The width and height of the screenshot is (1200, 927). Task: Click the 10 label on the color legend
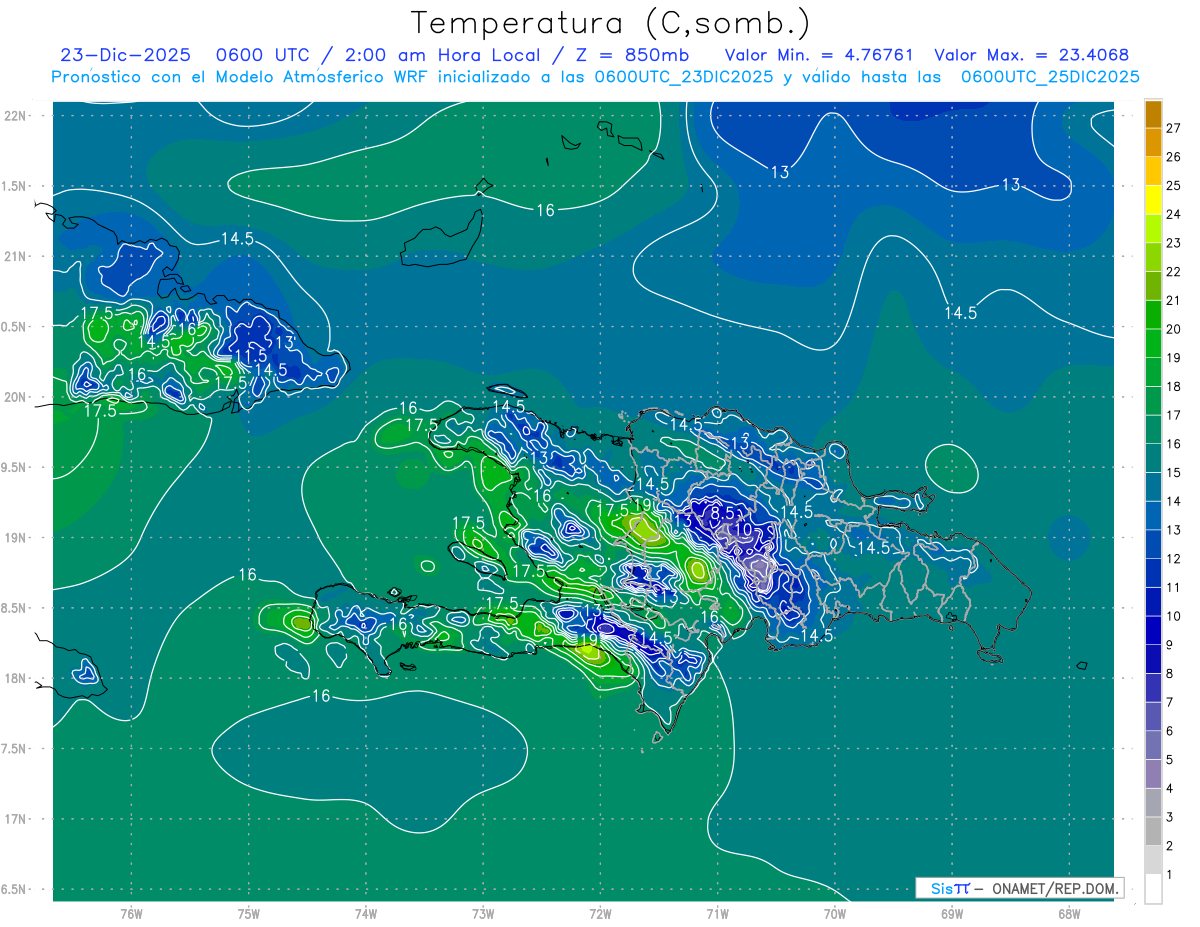[1173, 616]
